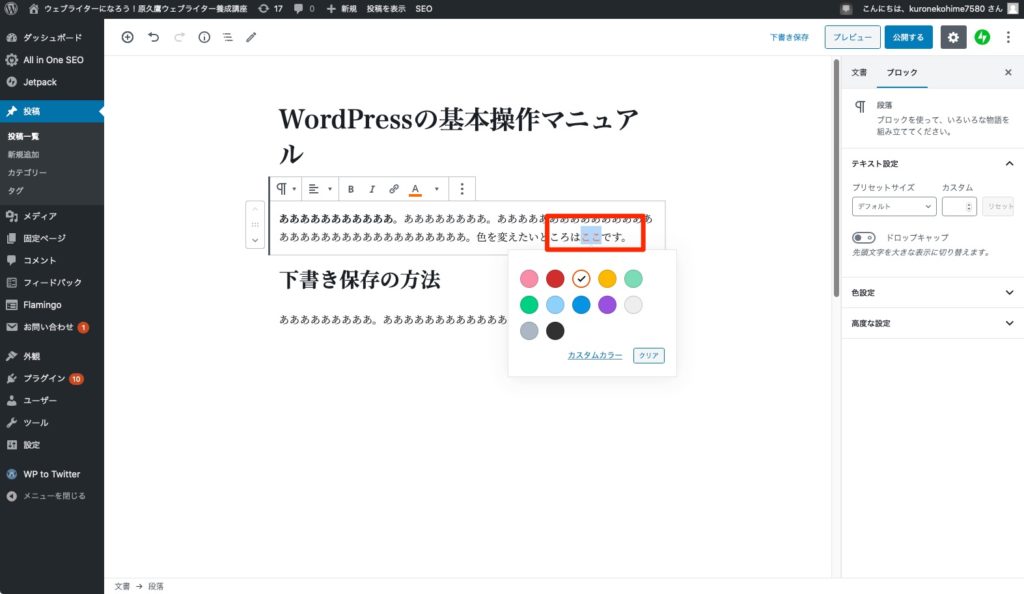Switch to the Block tab
Screen dimensions: 1024x594
[902, 72]
